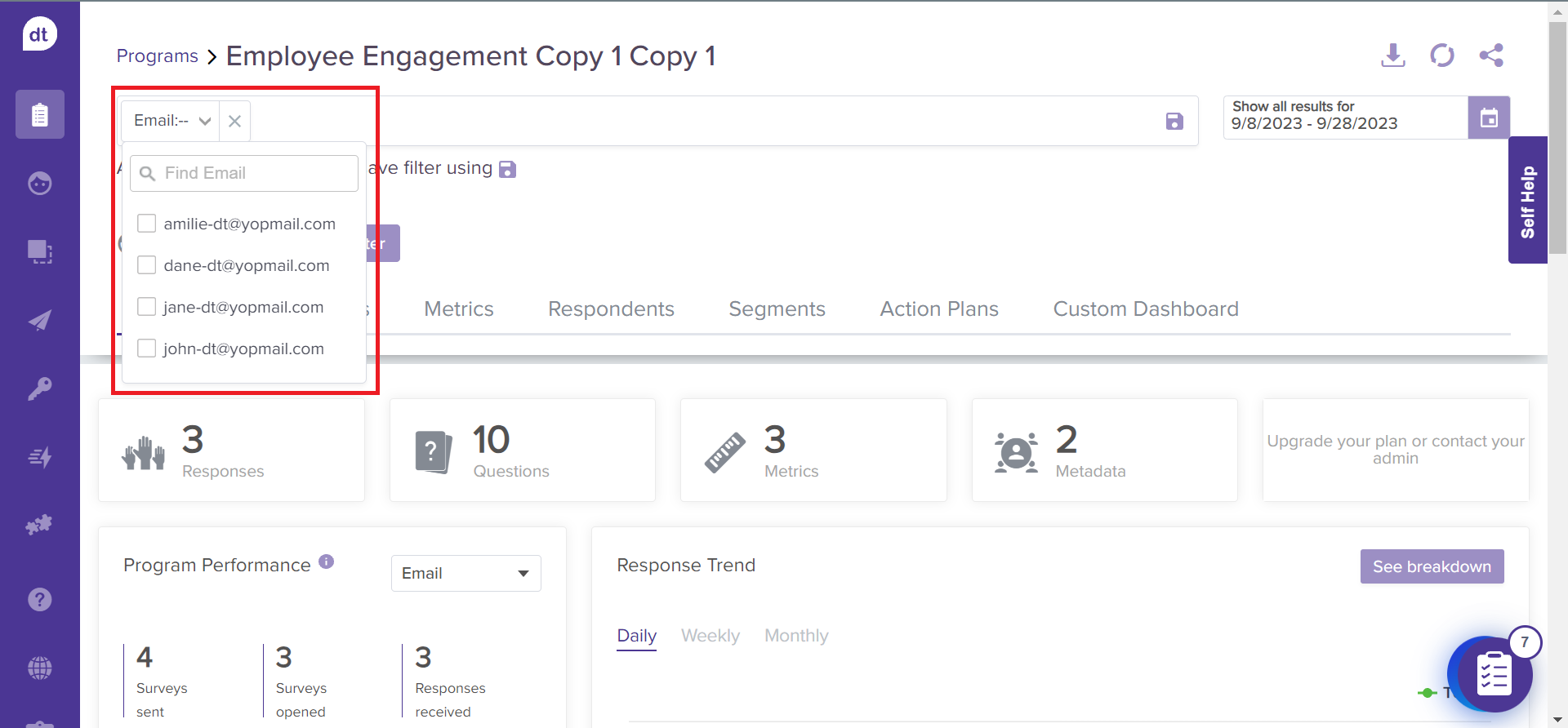
Task: Click the paper plane sidebar icon
Action: pyautogui.click(x=39, y=320)
